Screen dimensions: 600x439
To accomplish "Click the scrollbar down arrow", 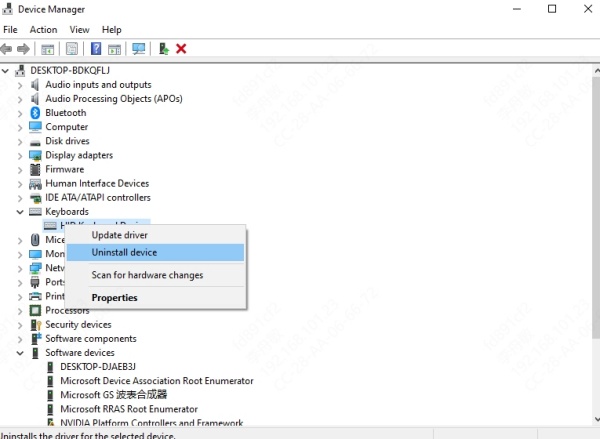I will (597, 419).
